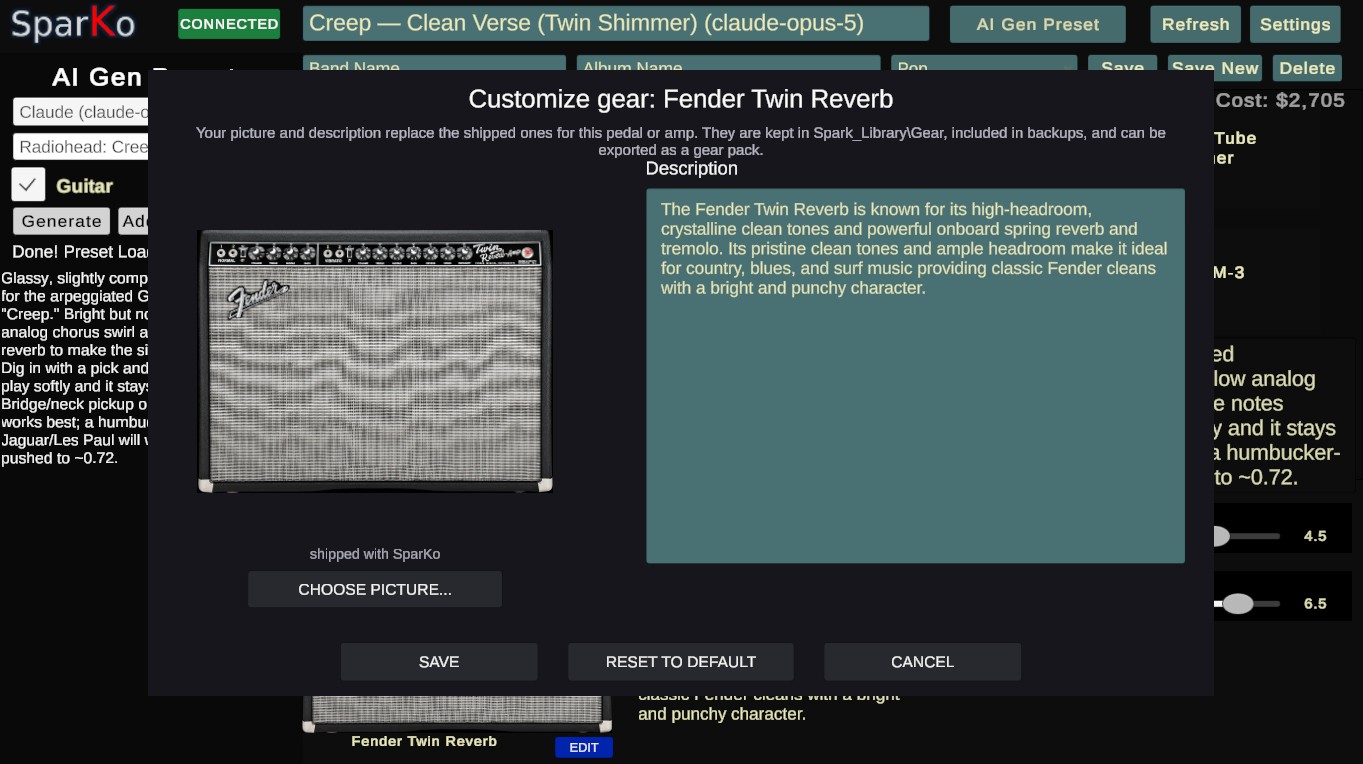Click the Band Name field
Image resolution: width=1363 pixels, height=764 pixels.
tap(434, 65)
